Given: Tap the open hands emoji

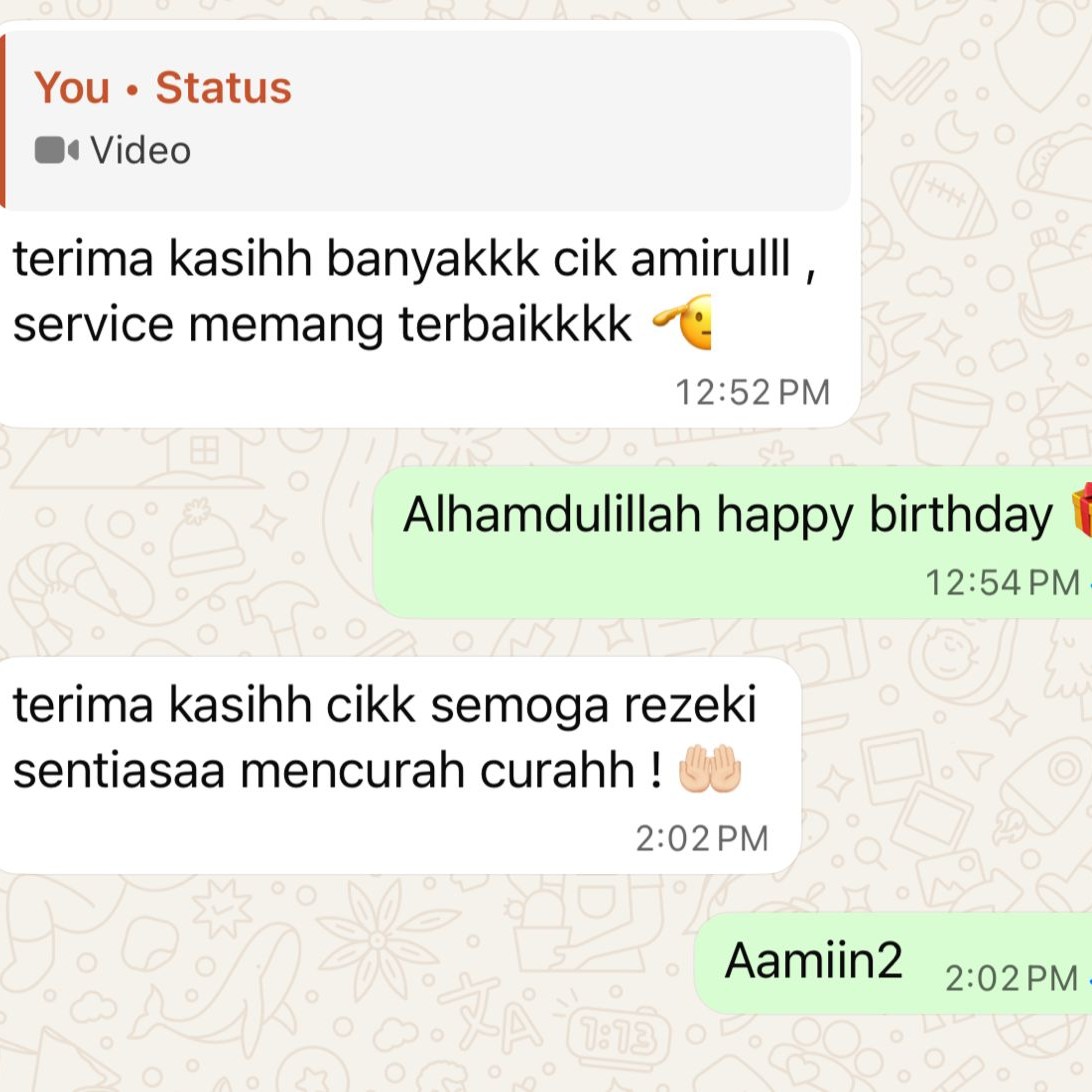Looking at the screenshot, I should pyautogui.click(x=710, y=769).
